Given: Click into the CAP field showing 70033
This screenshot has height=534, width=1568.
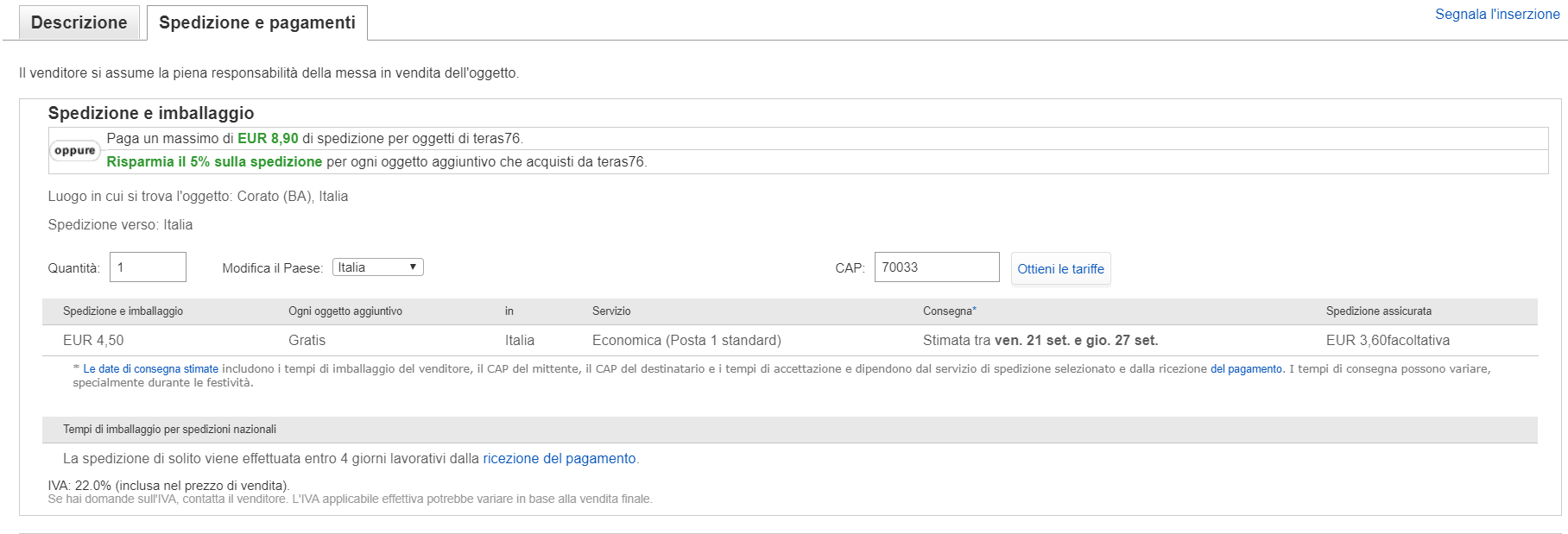Looking at the screenshot, I should click(936, 267).
